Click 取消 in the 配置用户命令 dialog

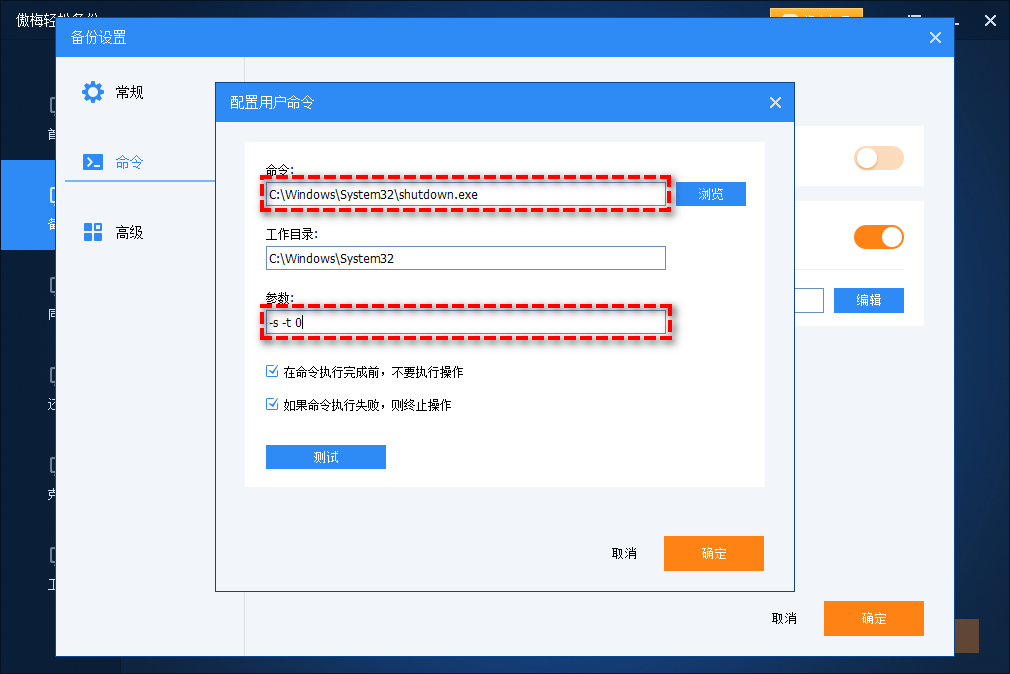(624, 553)
